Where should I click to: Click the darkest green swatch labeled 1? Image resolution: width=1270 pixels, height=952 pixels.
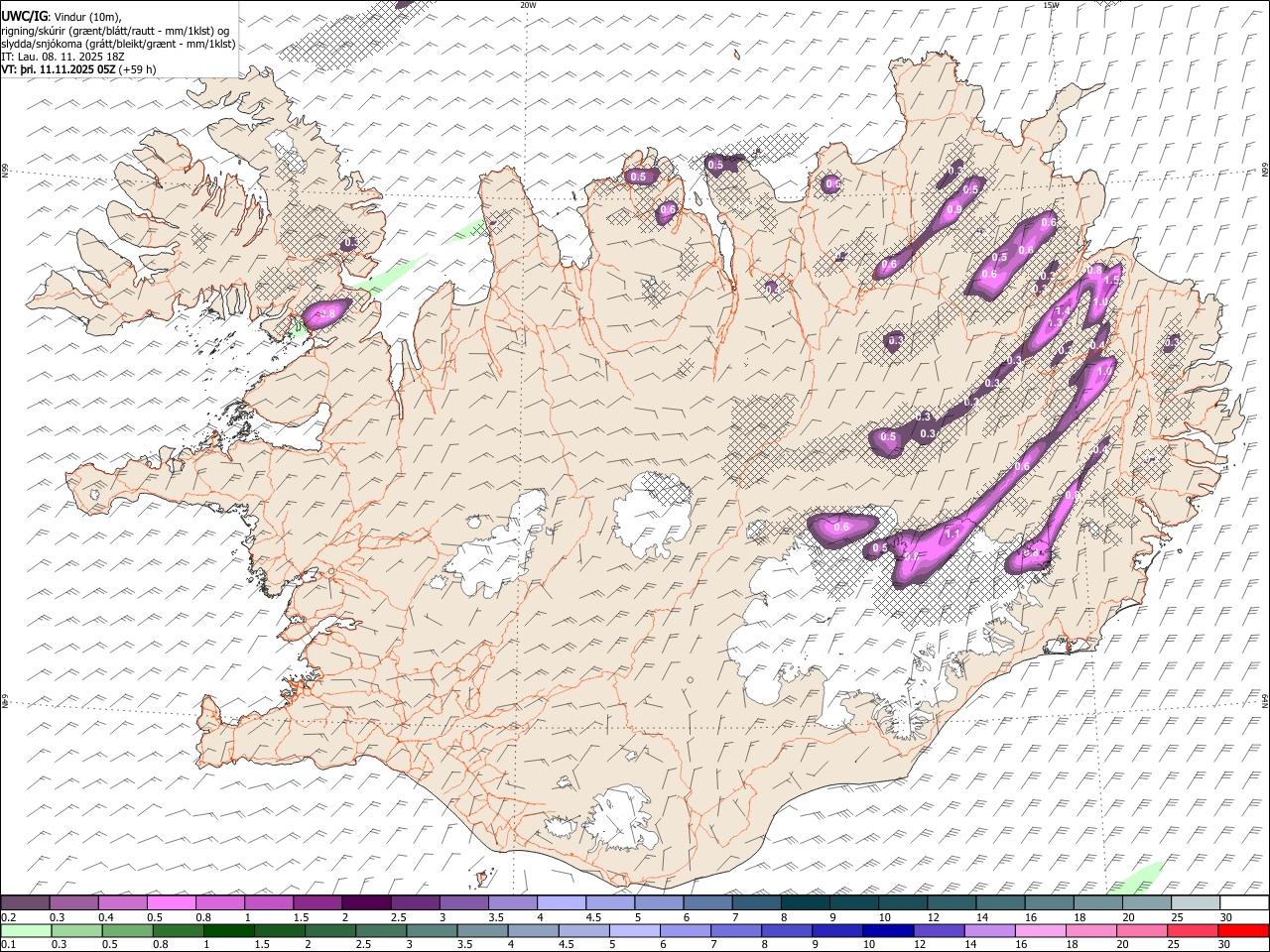[x=228, y=930]
